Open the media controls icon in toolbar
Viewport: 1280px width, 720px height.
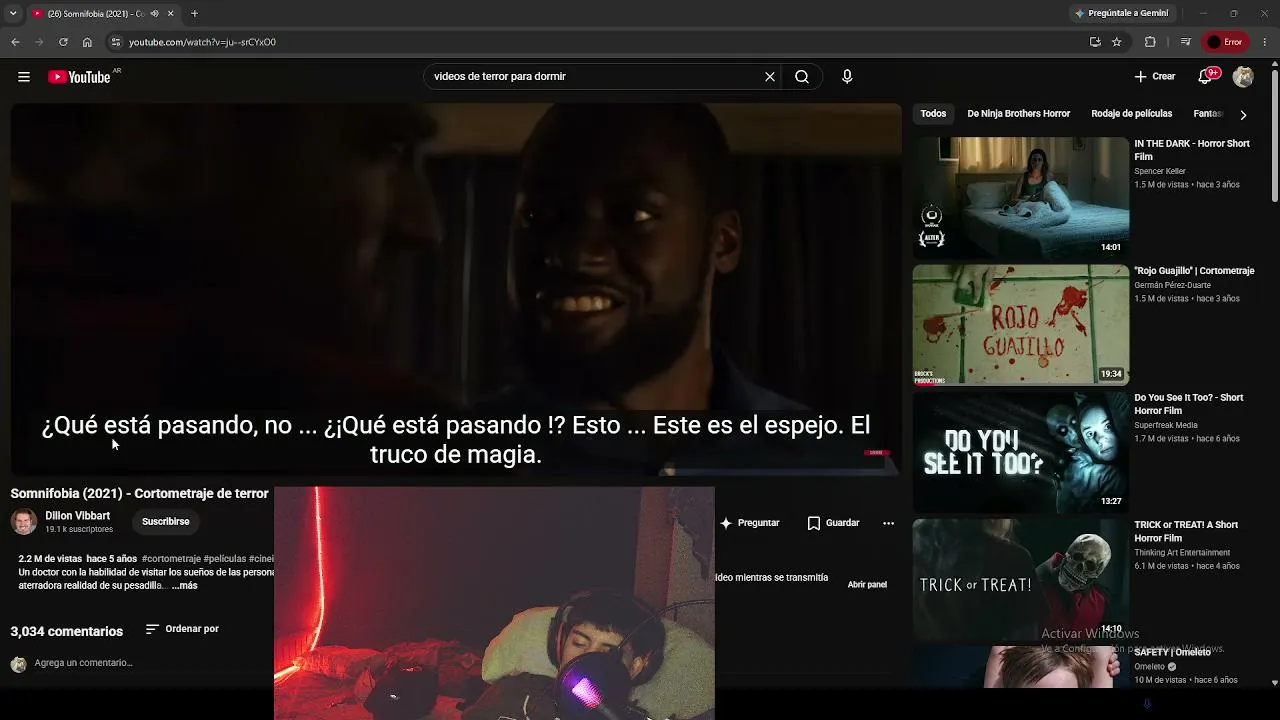click(x=1186, y=42)
